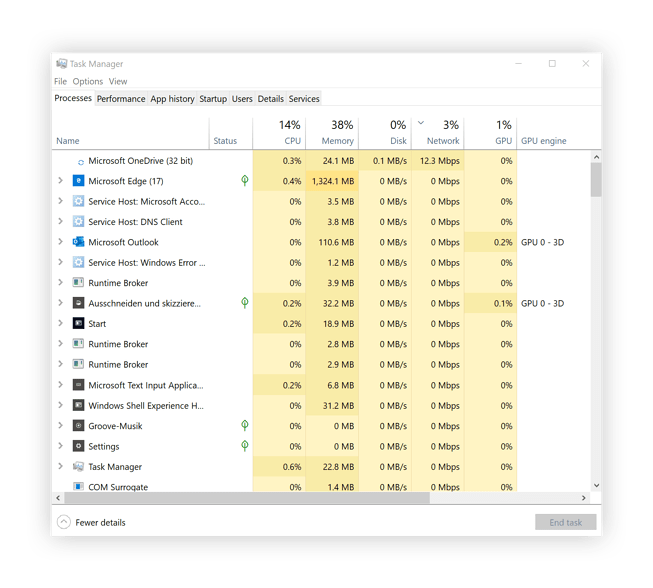This screenshot has width=653, height=588.
Task: Click the Microsoft OneDrive sync icon
Action: click(x=81, y=161)
